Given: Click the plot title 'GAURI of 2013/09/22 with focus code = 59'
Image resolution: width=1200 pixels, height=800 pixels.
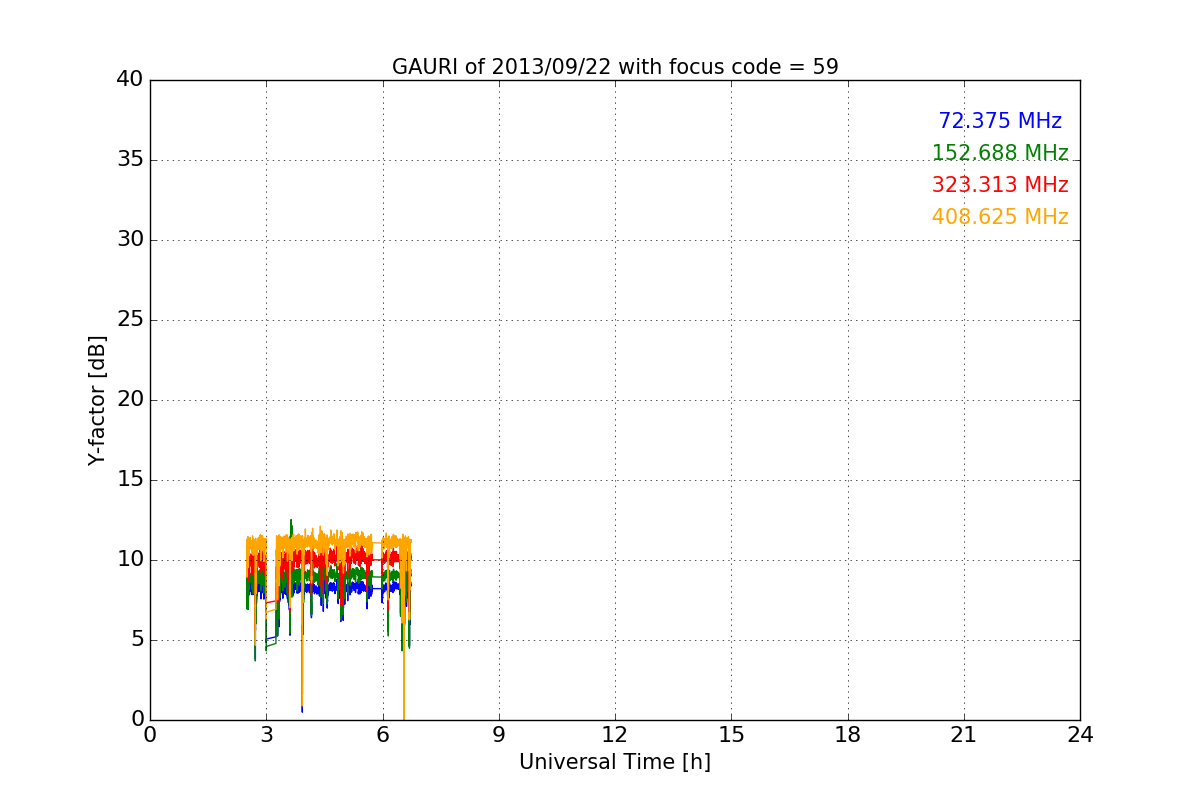Looking at the screenshot, I should 615,67.
